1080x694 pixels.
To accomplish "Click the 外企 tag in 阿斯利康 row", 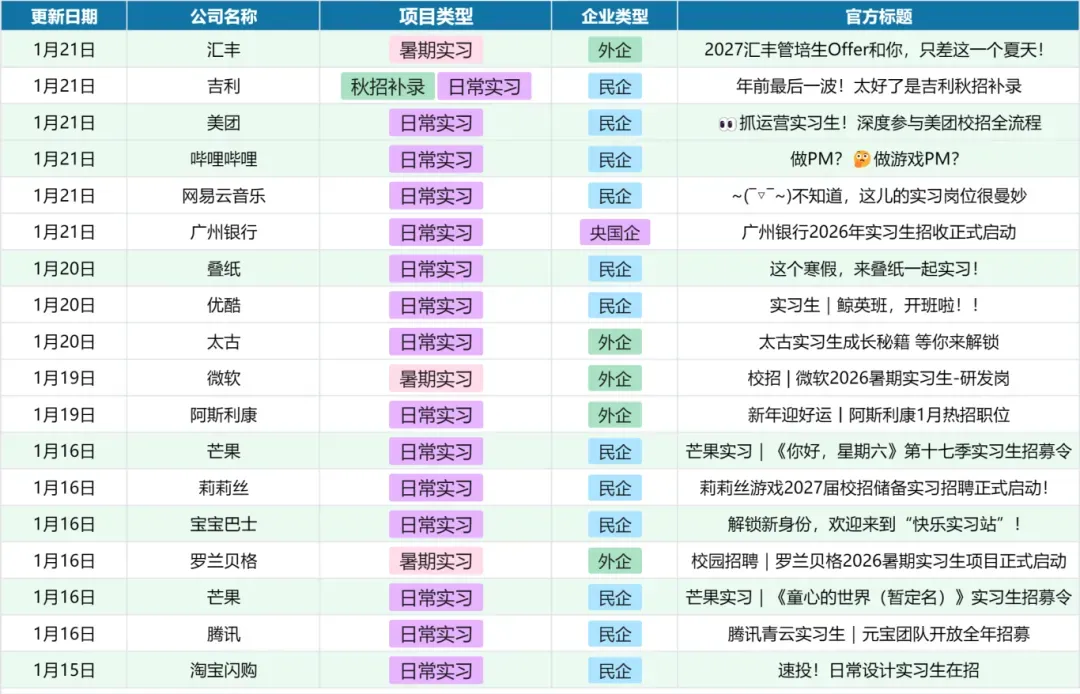I will tap(614, 414).
